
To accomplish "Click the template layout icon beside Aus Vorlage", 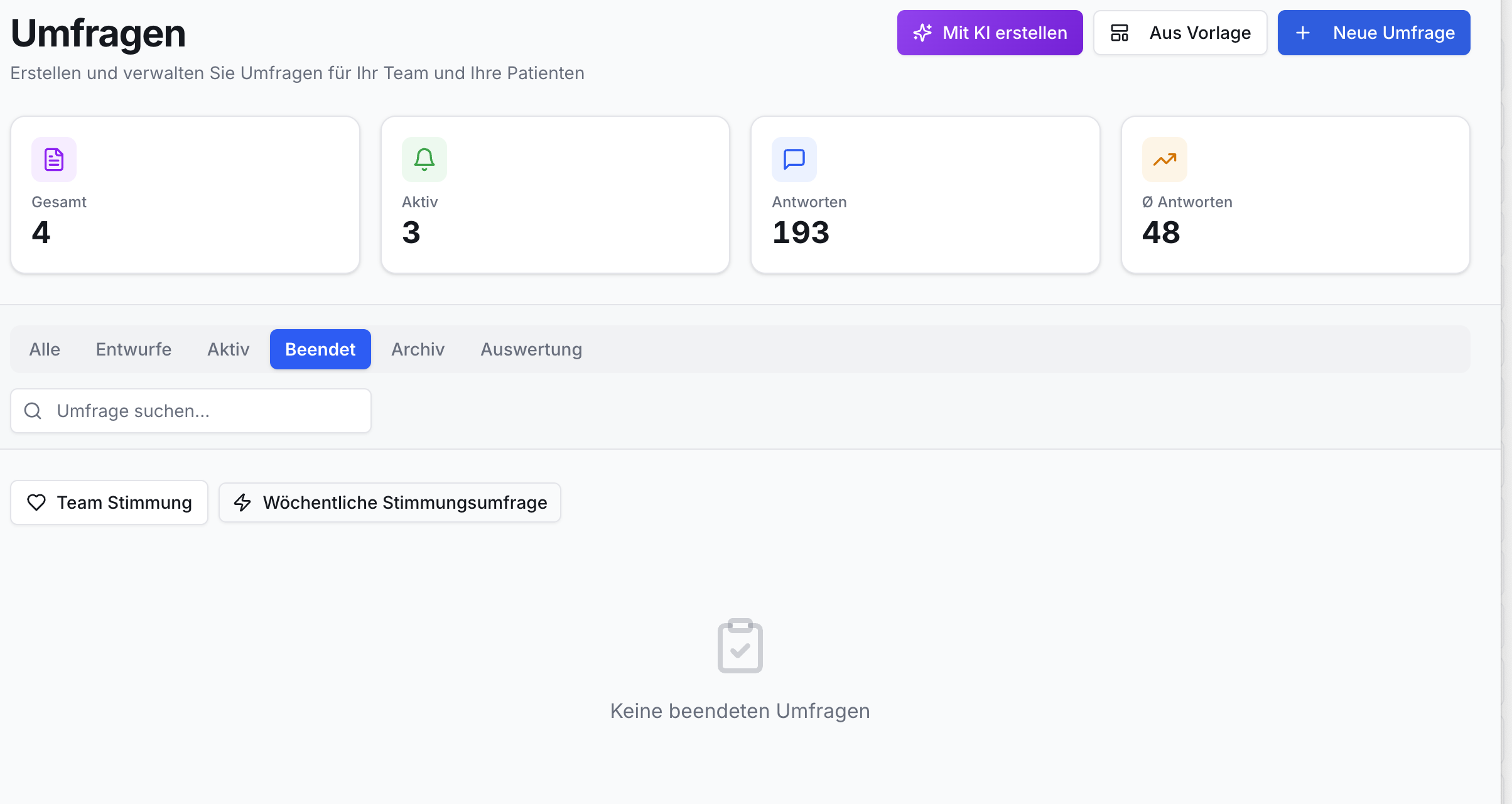I will coord(1120,33).
